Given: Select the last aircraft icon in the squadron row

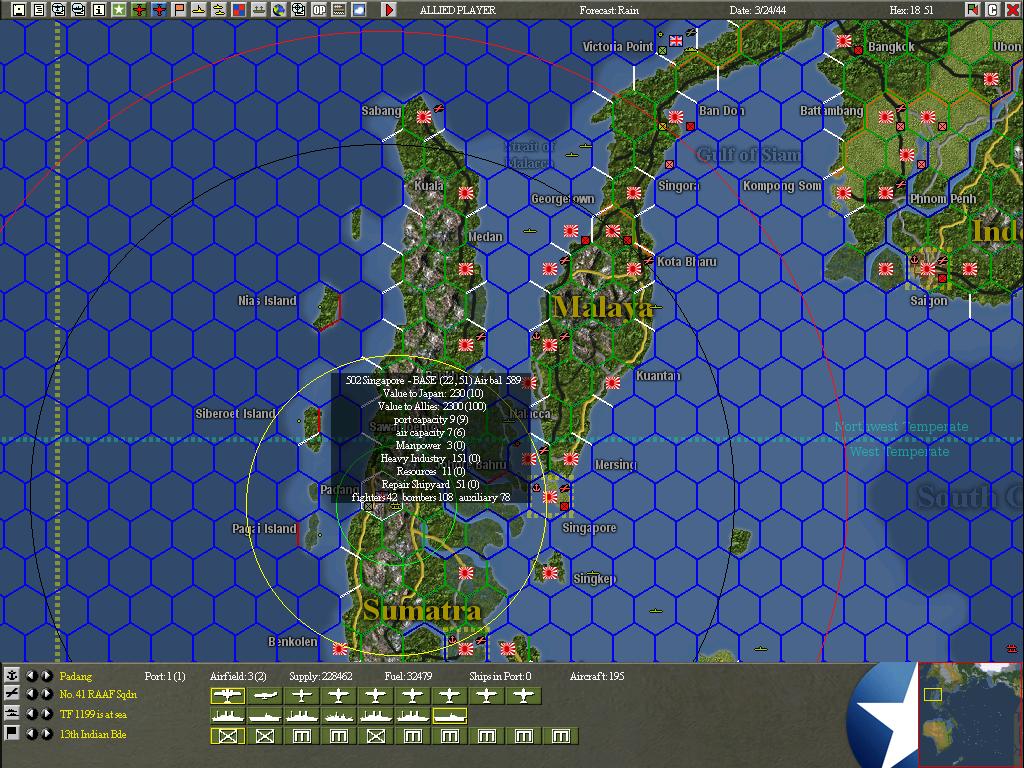Looking at the screenshot, I should pyautogui.click(x=524, y=696).
